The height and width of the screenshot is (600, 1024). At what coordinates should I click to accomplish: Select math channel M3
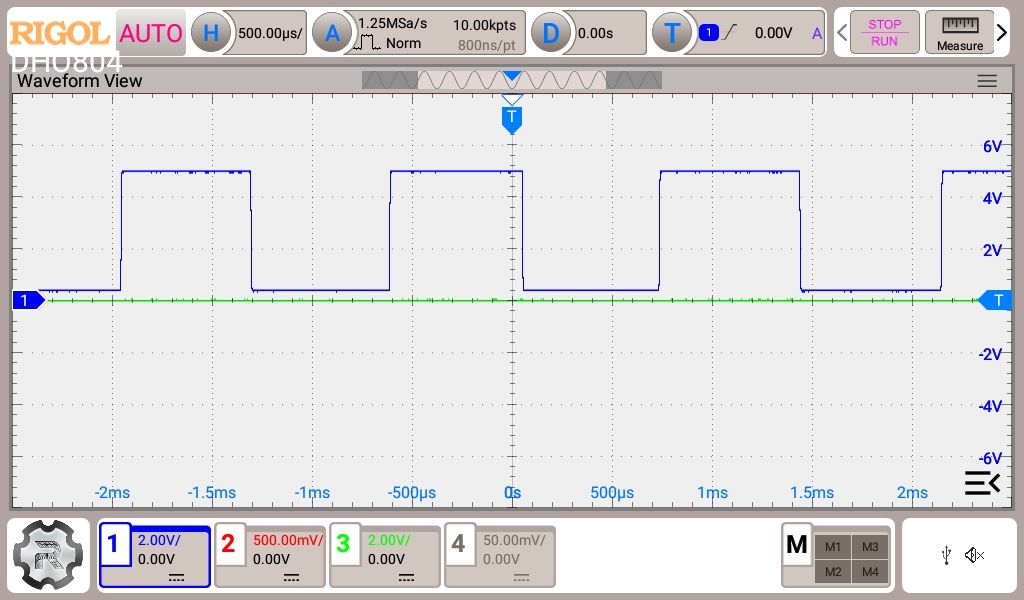coord(870,546)
